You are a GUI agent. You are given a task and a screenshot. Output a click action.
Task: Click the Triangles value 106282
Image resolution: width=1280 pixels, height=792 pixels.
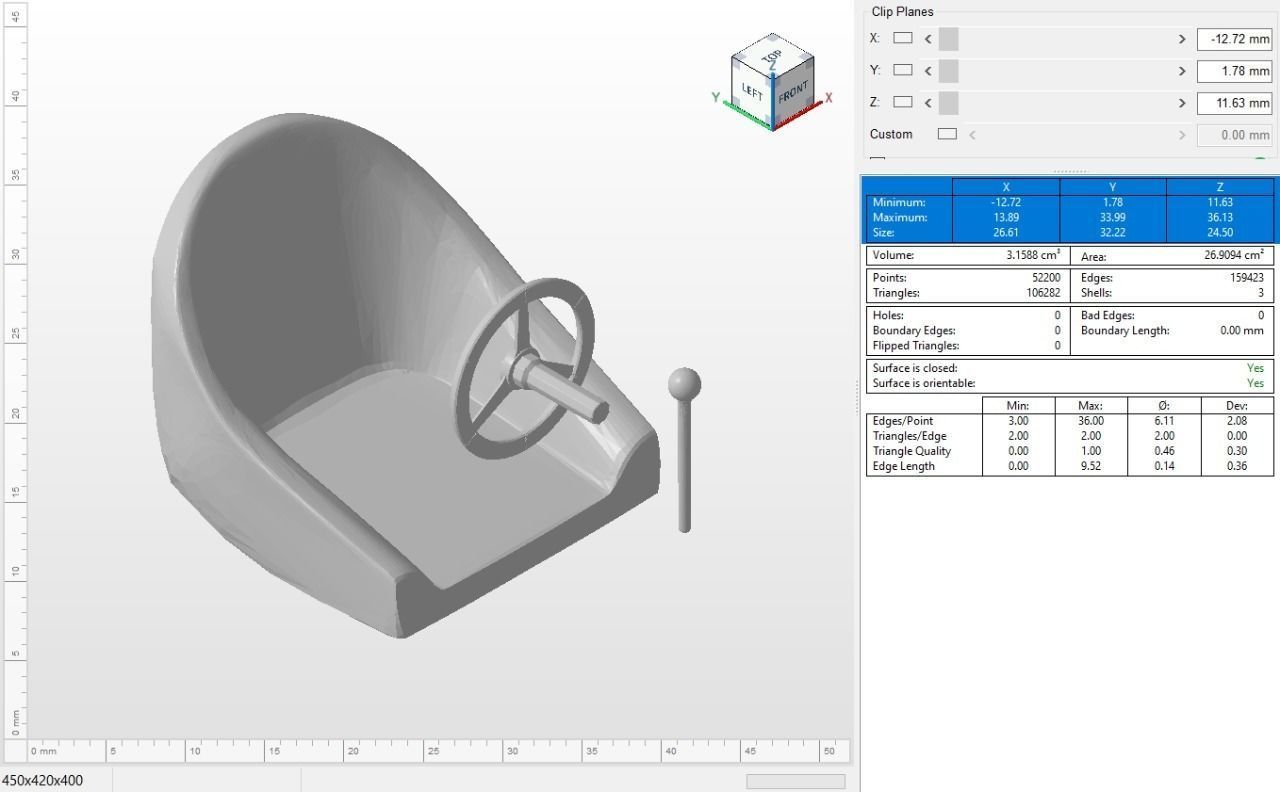click(1041, 293)
